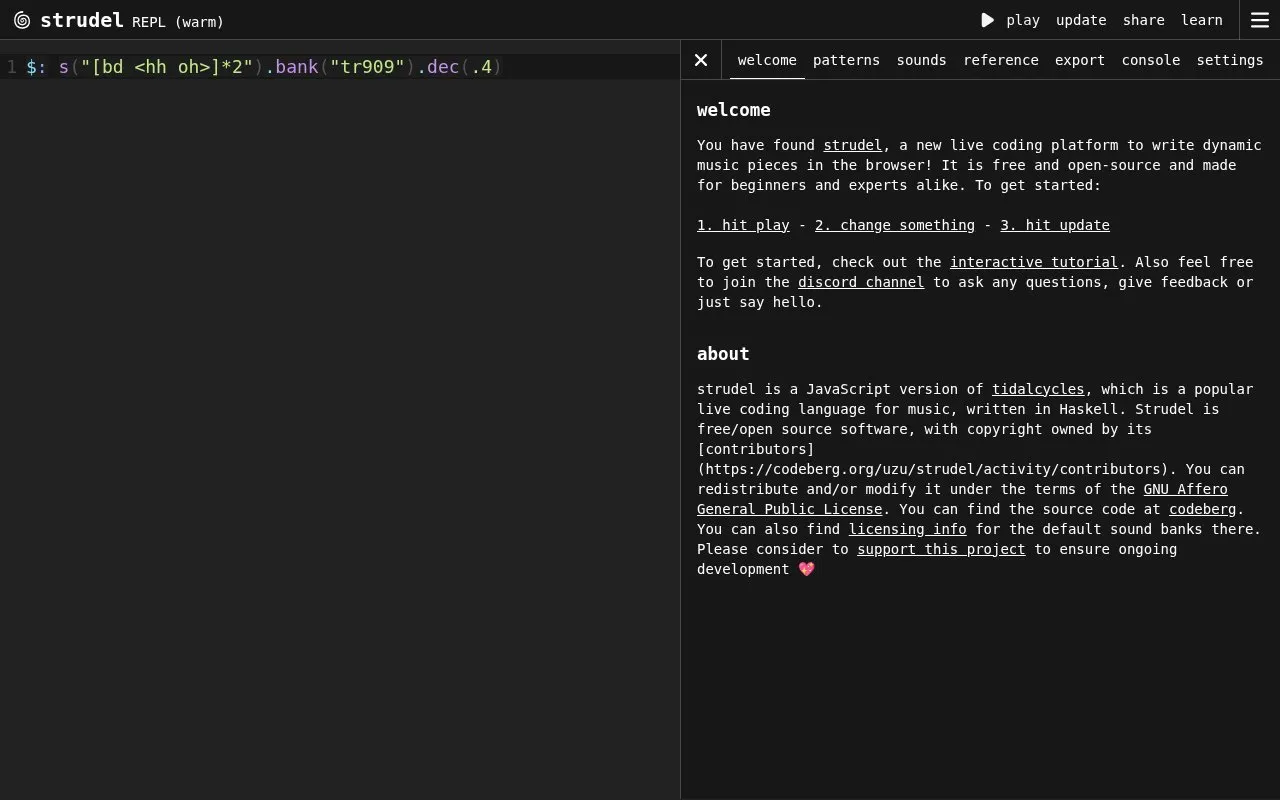
Task: Visit the codeberg source code link
Action: (x=1202, y=509)
